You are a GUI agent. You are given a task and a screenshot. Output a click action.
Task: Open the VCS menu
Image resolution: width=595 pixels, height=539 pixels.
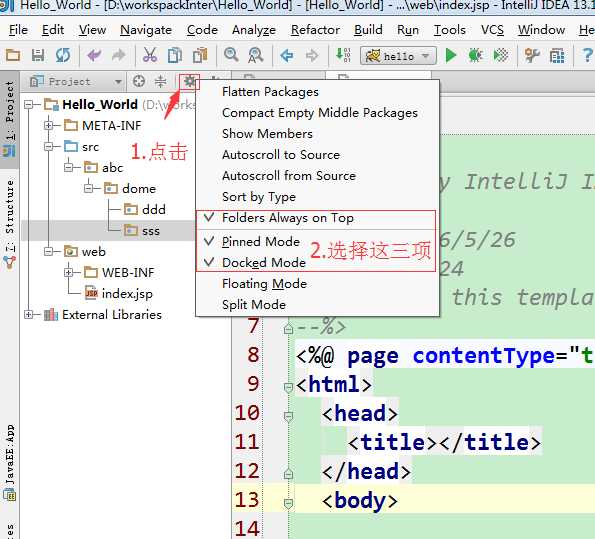[x=492, y=30]
